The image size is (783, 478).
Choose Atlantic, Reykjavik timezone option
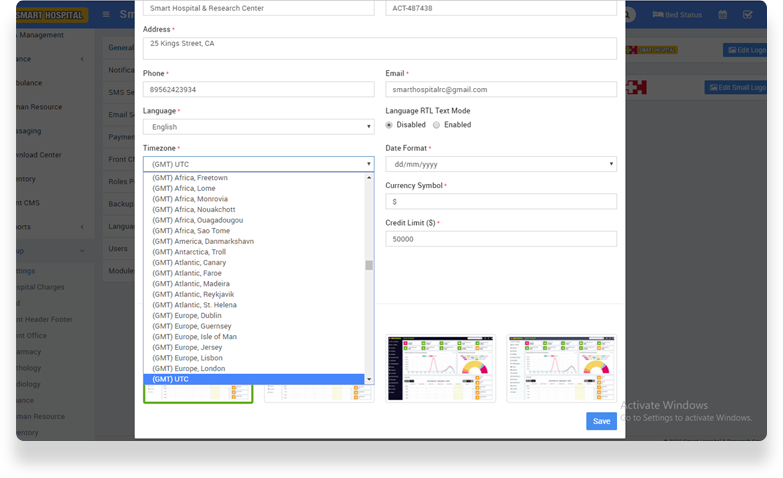[x=194, y=295]
